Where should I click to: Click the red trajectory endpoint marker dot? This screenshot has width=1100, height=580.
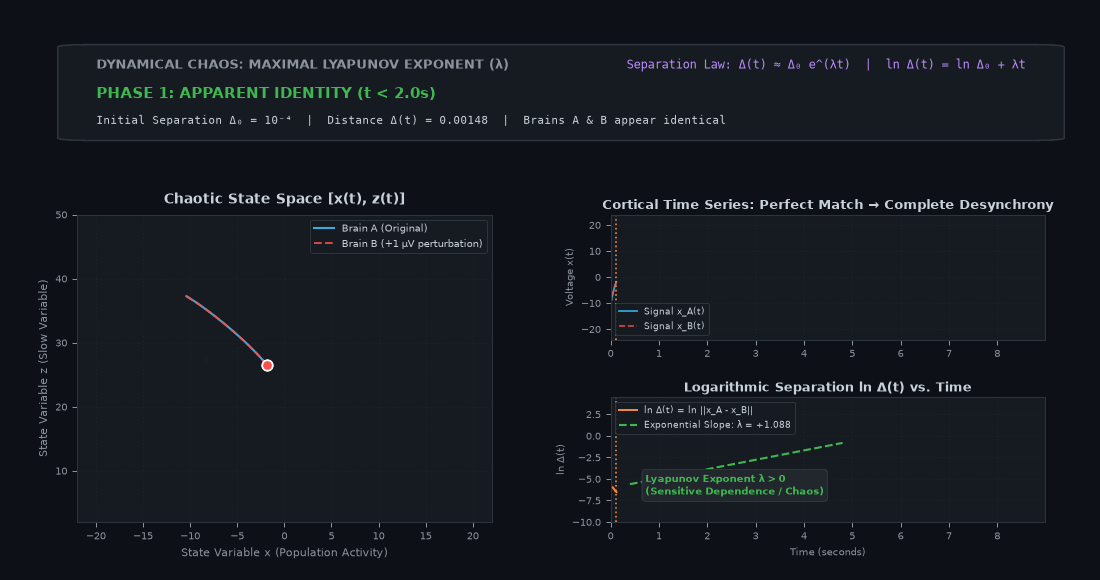[x=267, y=365]
